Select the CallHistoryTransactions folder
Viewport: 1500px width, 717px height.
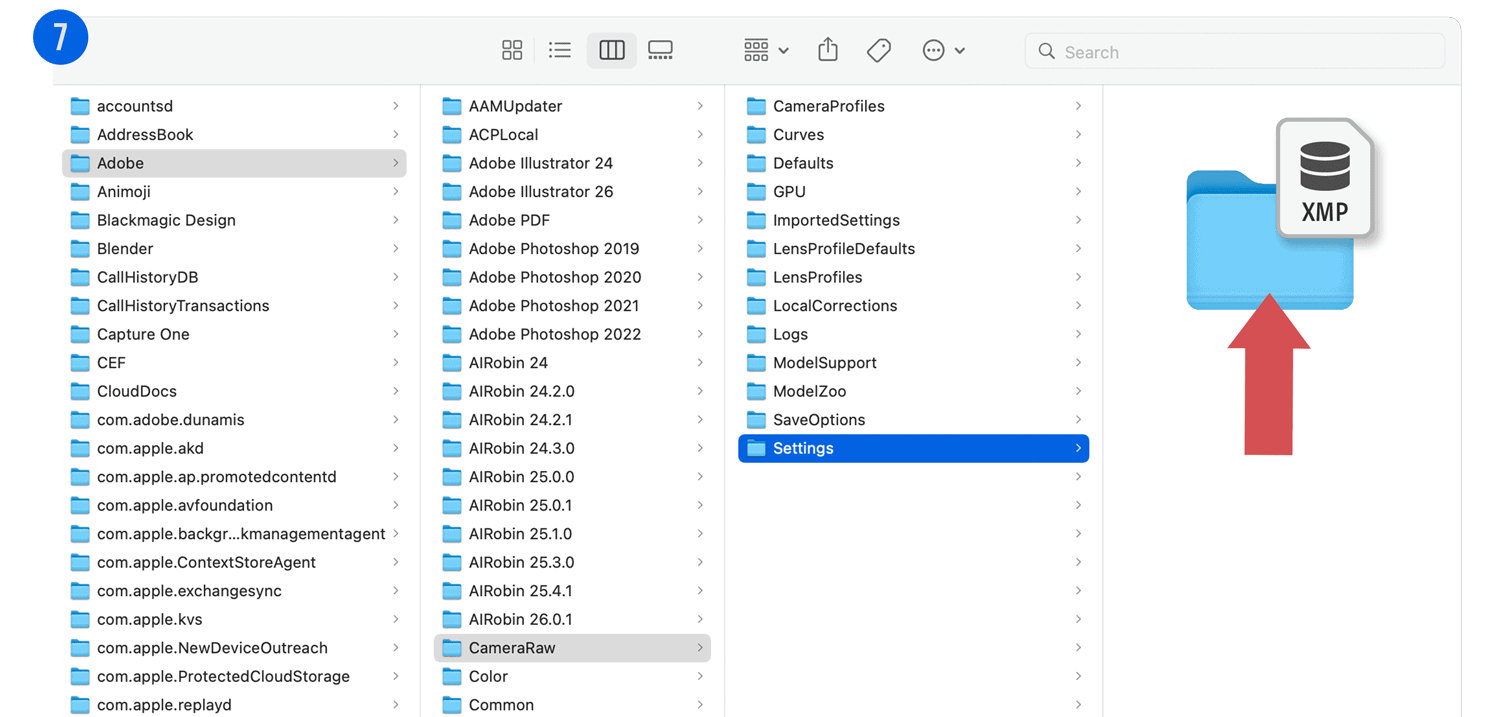click(234, 305)
